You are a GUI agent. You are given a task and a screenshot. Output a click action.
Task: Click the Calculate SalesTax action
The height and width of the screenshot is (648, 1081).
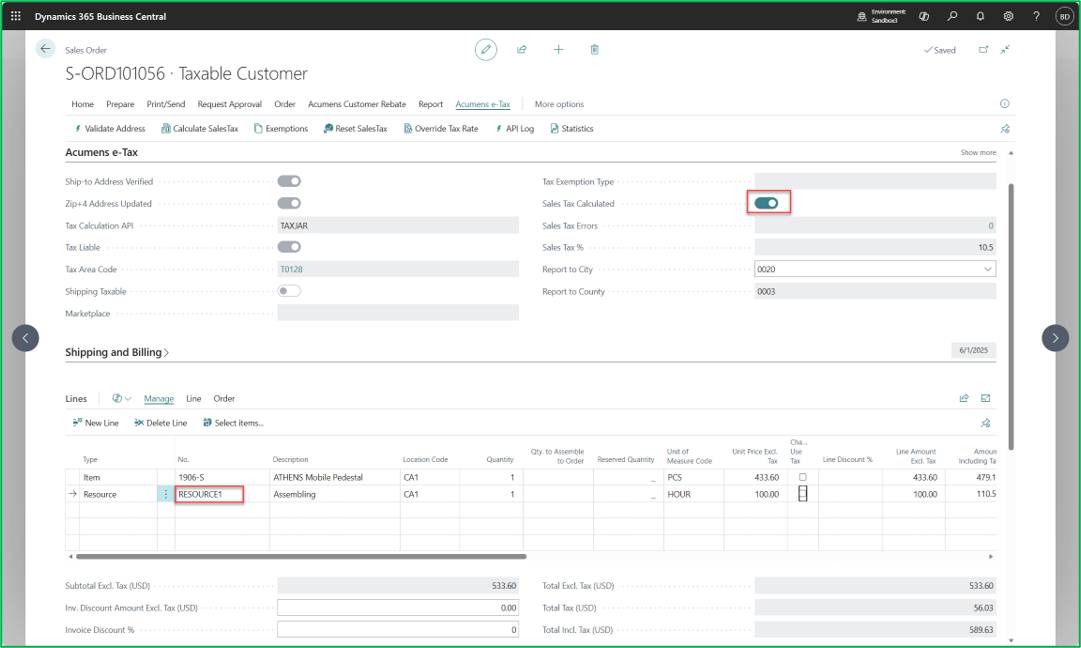[x=199, y=129]
